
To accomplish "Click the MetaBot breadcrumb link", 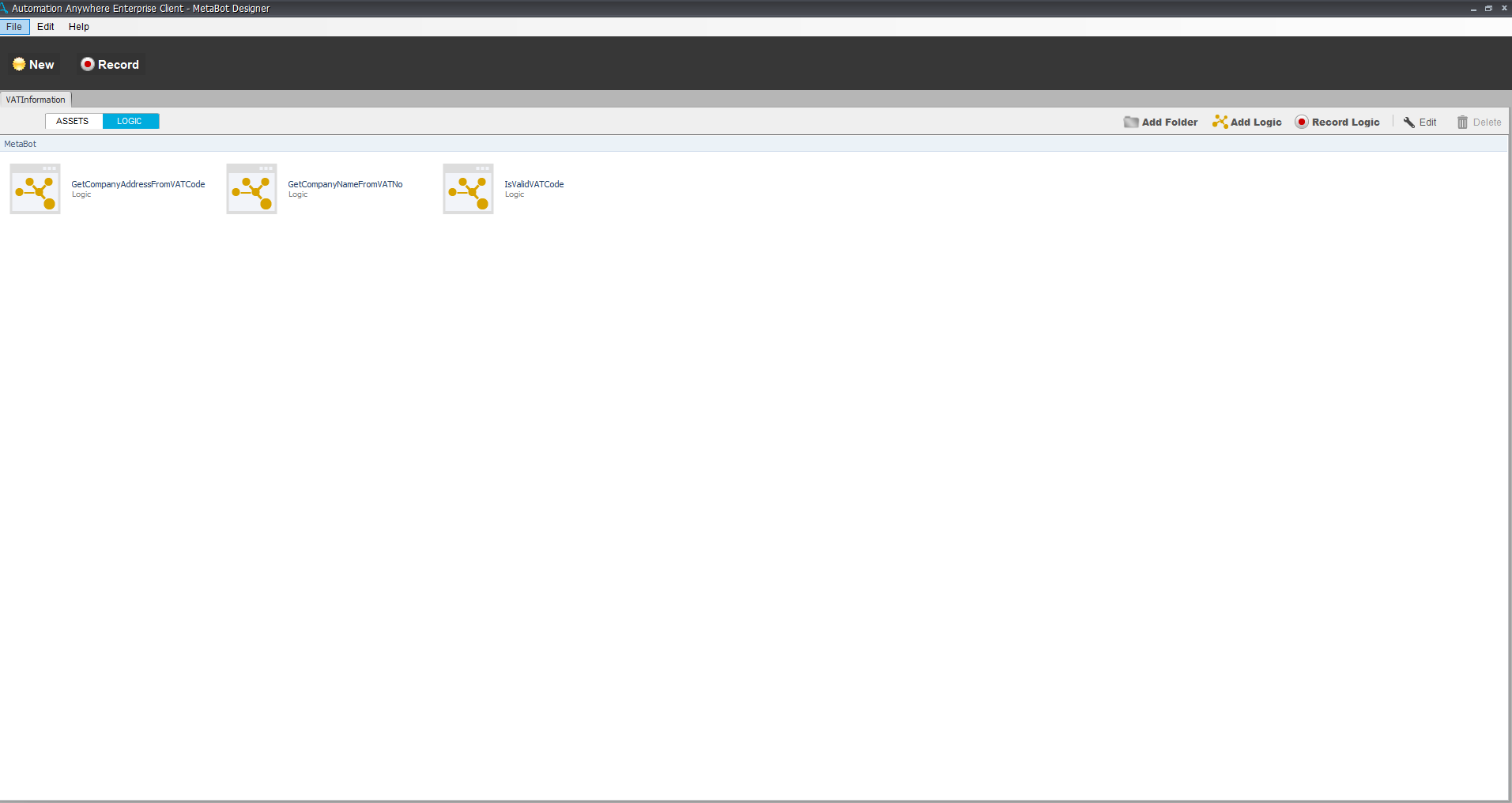I will (x=21, y=144).
